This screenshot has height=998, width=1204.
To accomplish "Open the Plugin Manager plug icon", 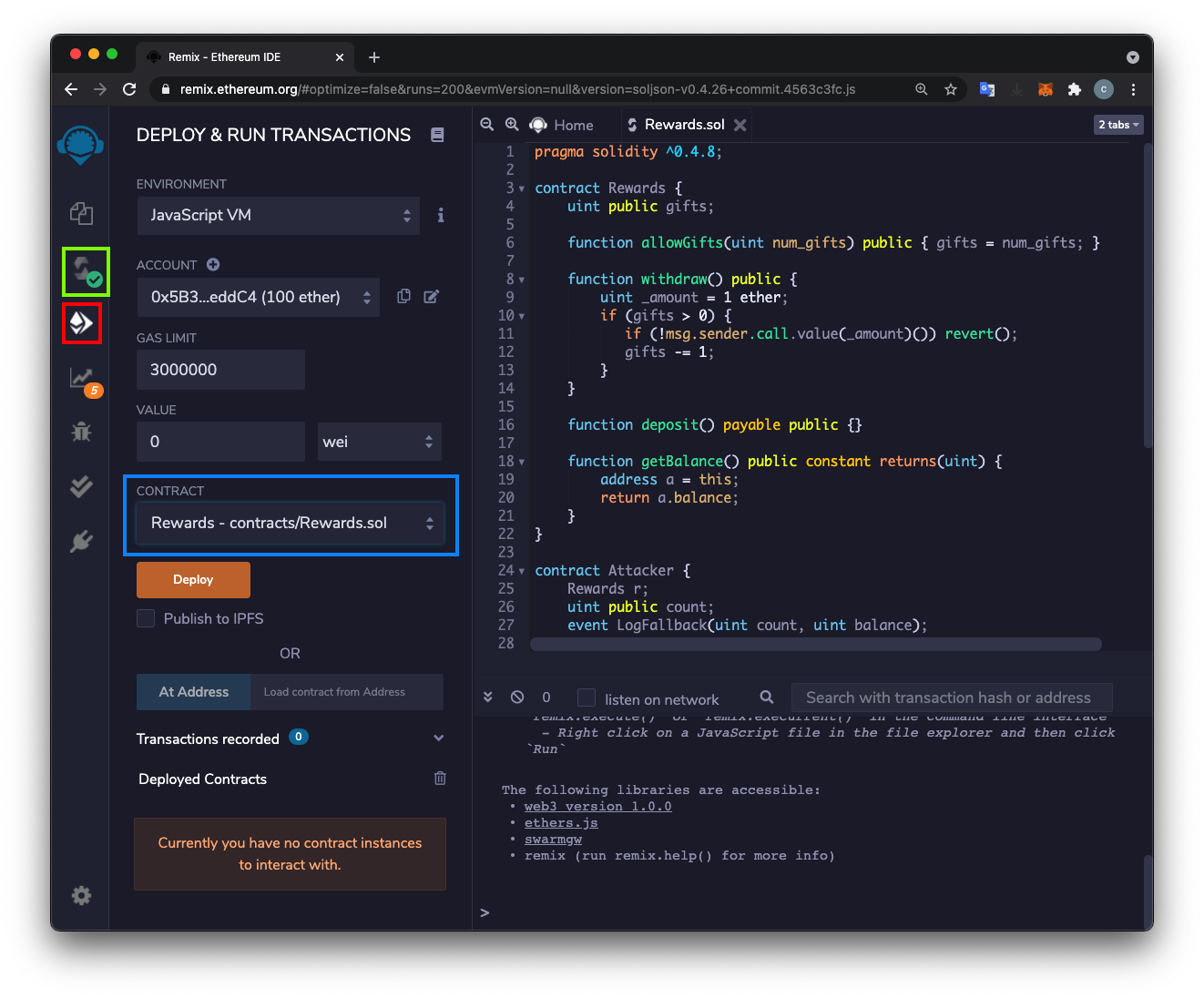I will (81, 542).
